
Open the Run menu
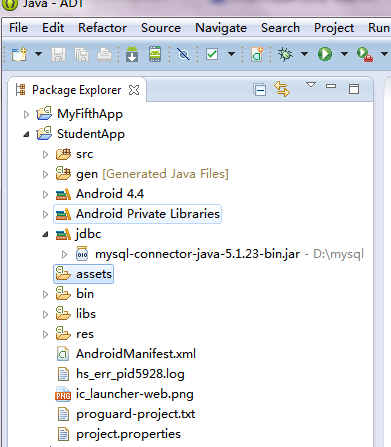click(379, 28)
